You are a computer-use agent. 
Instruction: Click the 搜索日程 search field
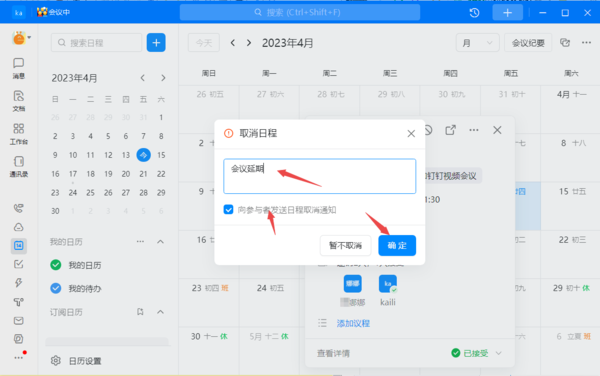(x=96, y=42)
